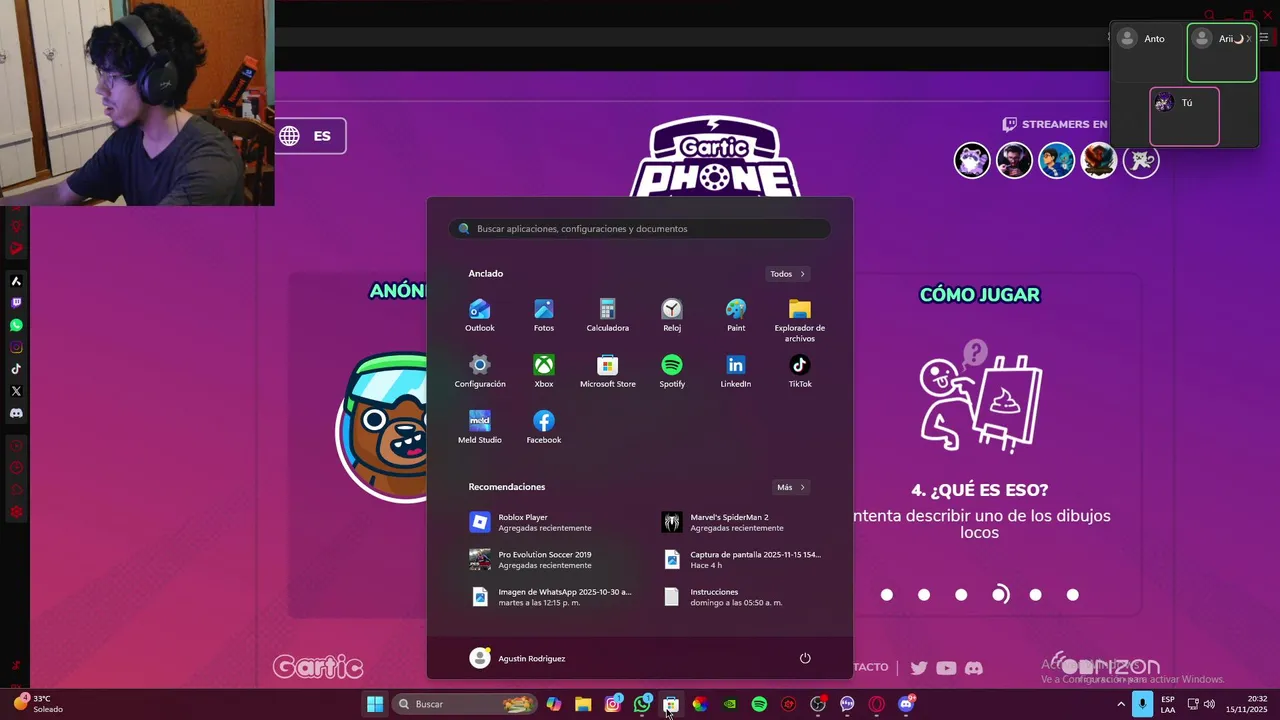The height and width of the screenshot is (720, 1280).
Task: Open browser settings gear in sidebar
Action: [x=16, y=512]
